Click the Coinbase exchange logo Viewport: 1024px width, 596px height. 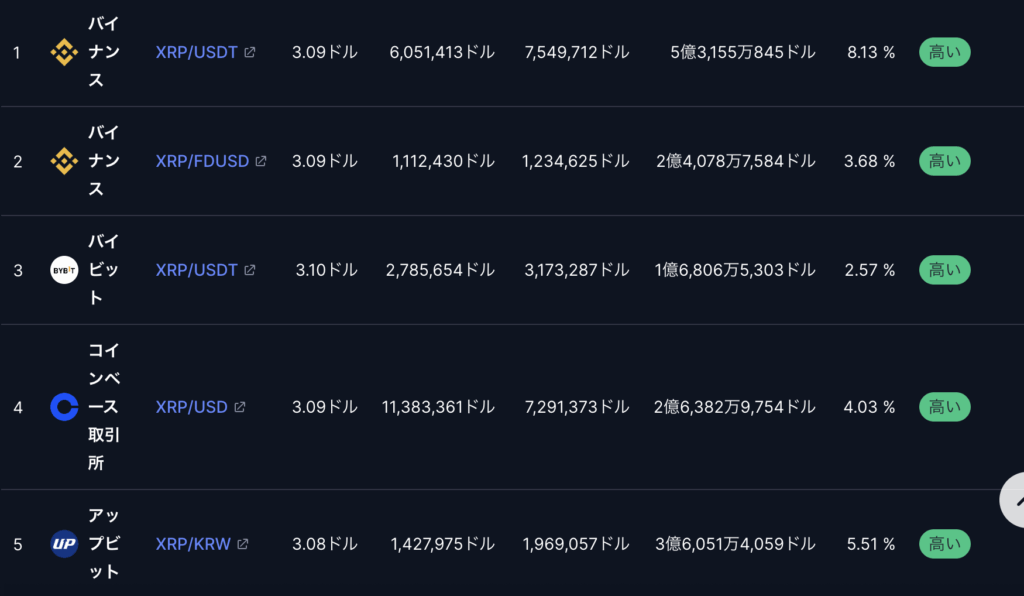tap(64, 407)
